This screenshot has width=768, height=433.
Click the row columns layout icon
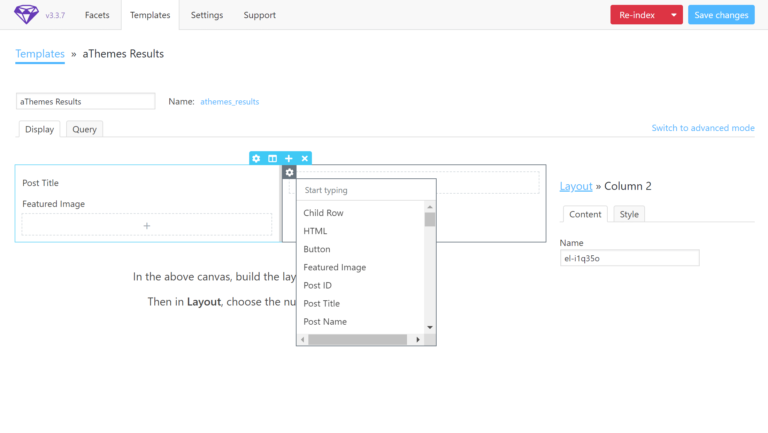pyautogui.click(x=272, y=158)
